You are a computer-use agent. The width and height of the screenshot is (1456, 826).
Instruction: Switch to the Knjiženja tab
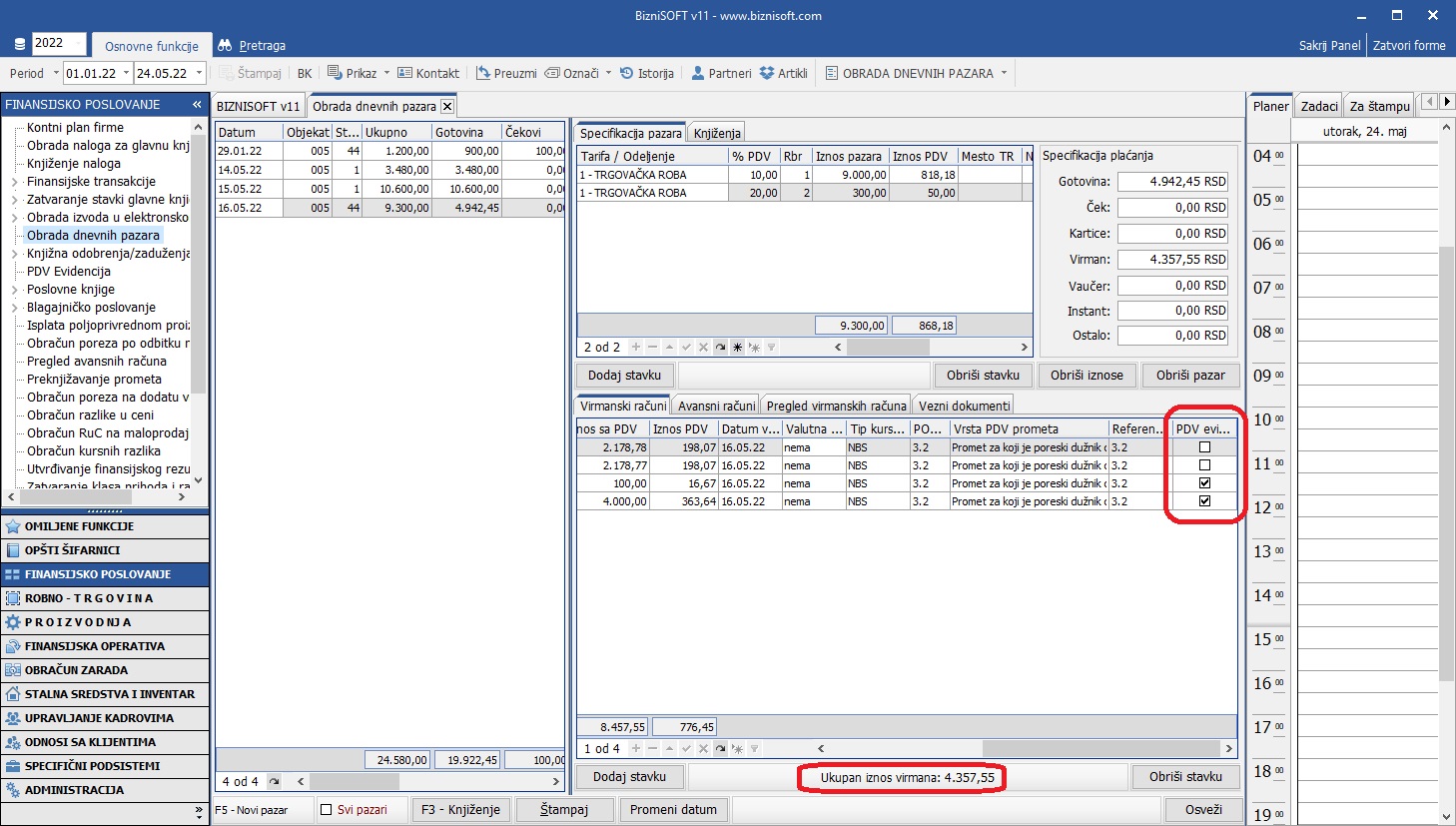(717, 133)
